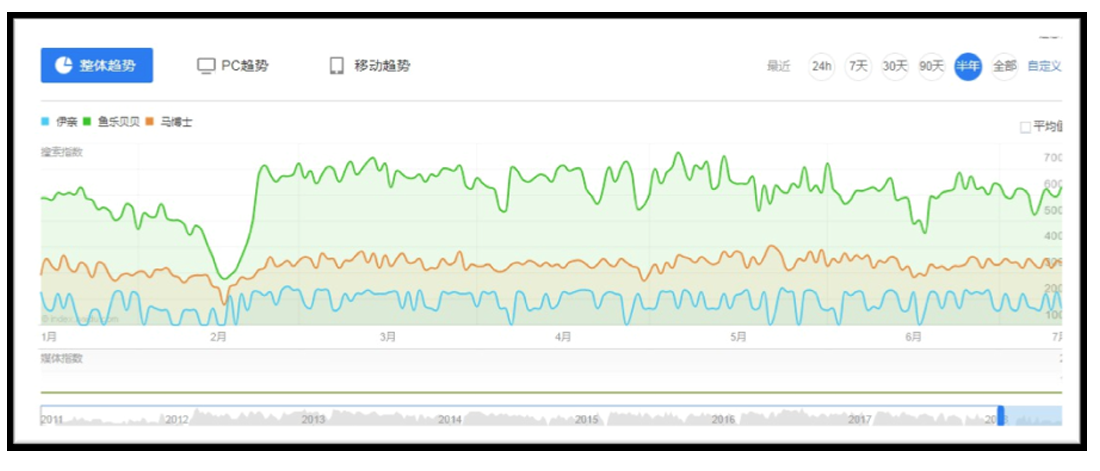Click the blue timeline range slider handle
This screenshot has height=471, width=1100.
1000,417
